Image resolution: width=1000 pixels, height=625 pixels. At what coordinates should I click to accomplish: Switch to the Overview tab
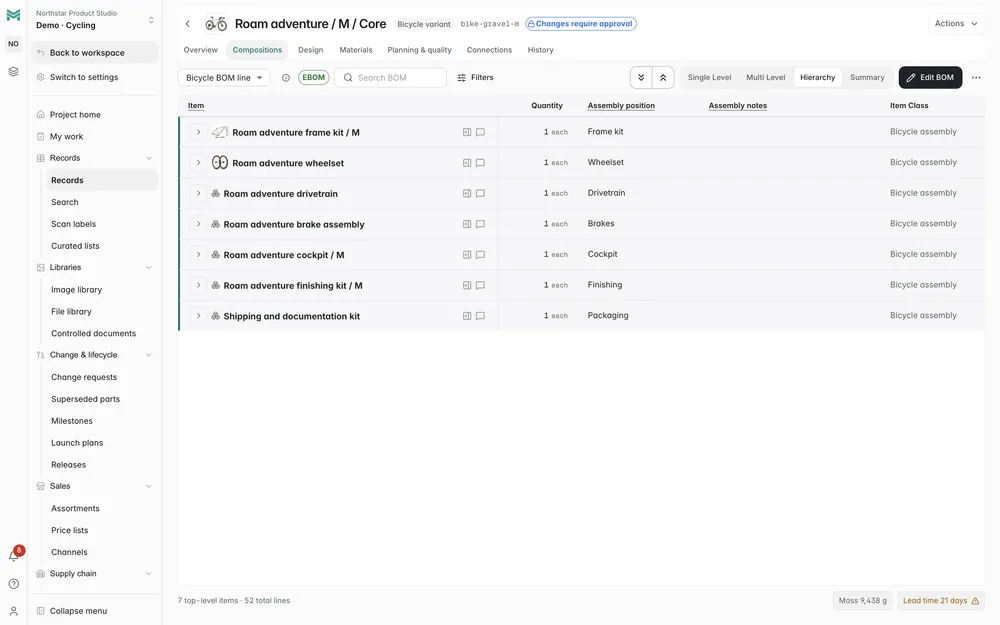pos(200,50)
